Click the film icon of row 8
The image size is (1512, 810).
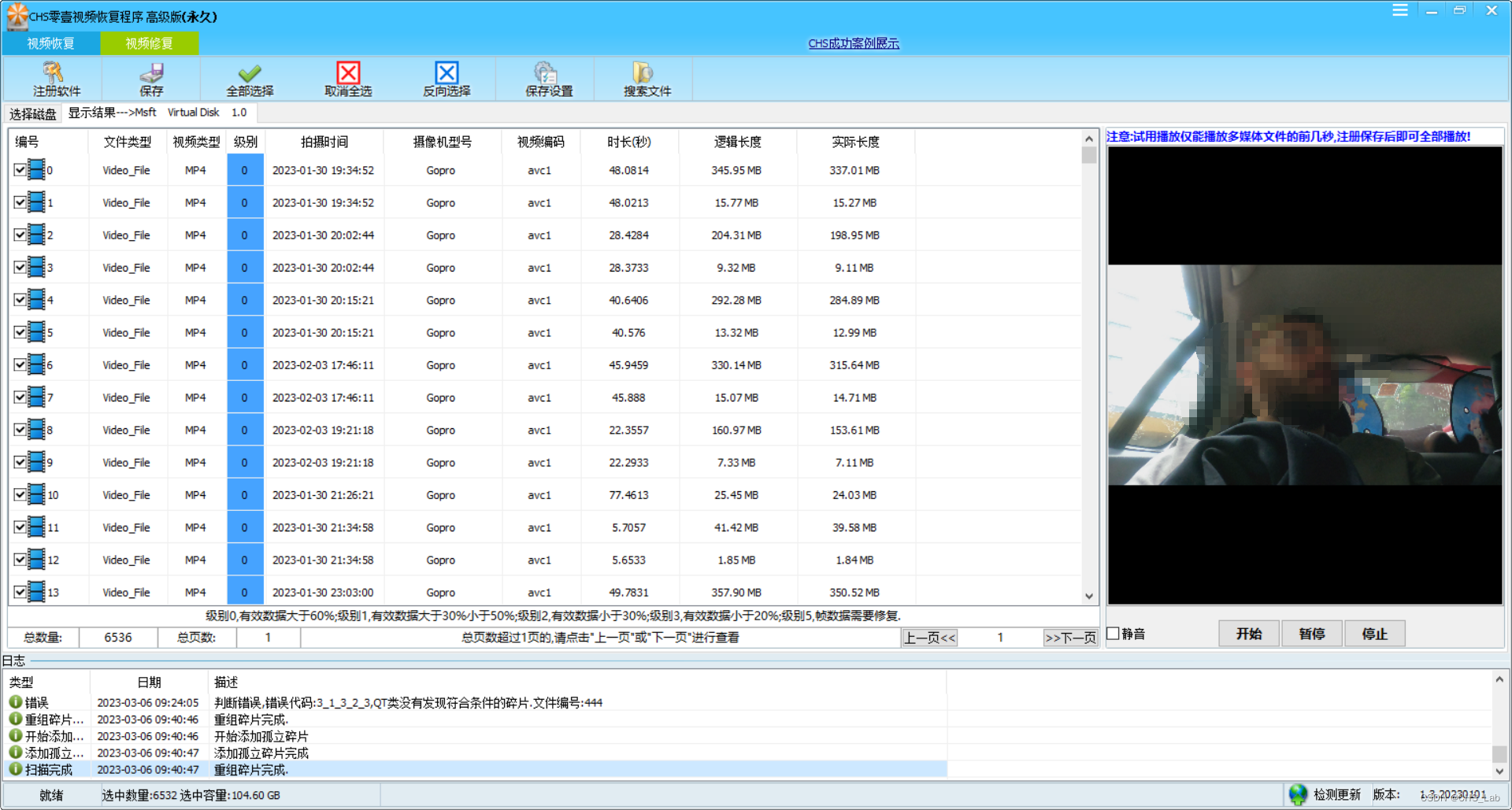[35, 430]
